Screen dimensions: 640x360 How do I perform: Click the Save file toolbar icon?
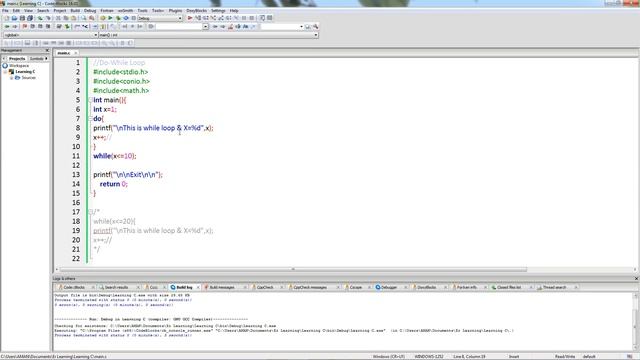22,18
